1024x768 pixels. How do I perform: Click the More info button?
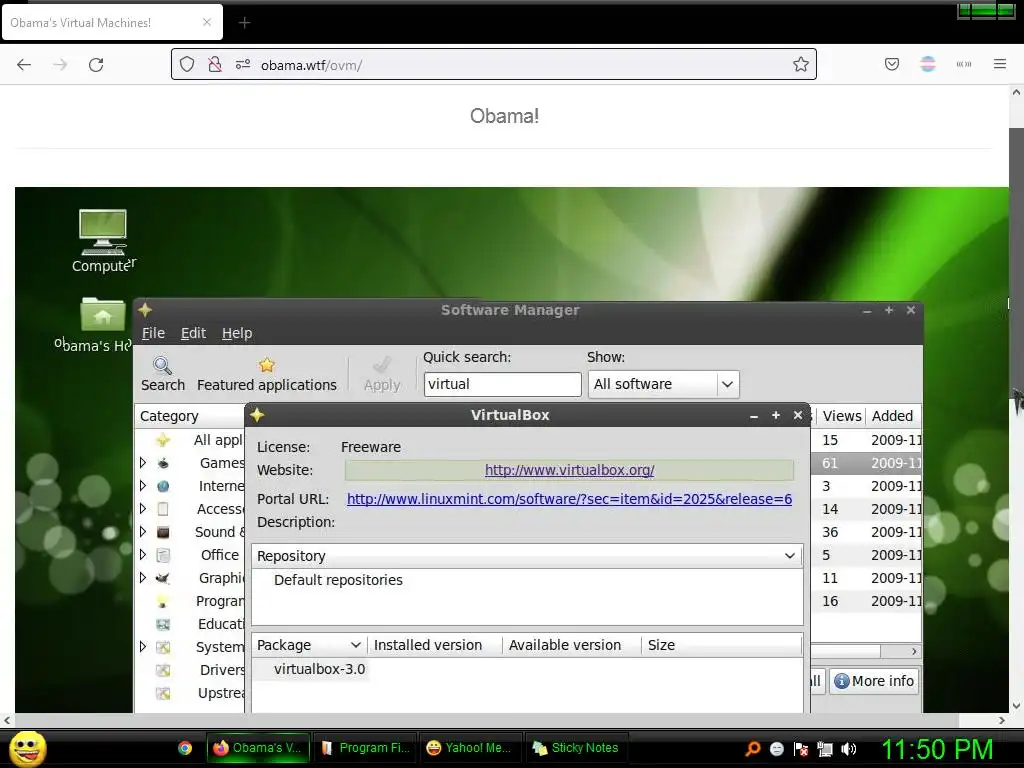pos(874,681)
